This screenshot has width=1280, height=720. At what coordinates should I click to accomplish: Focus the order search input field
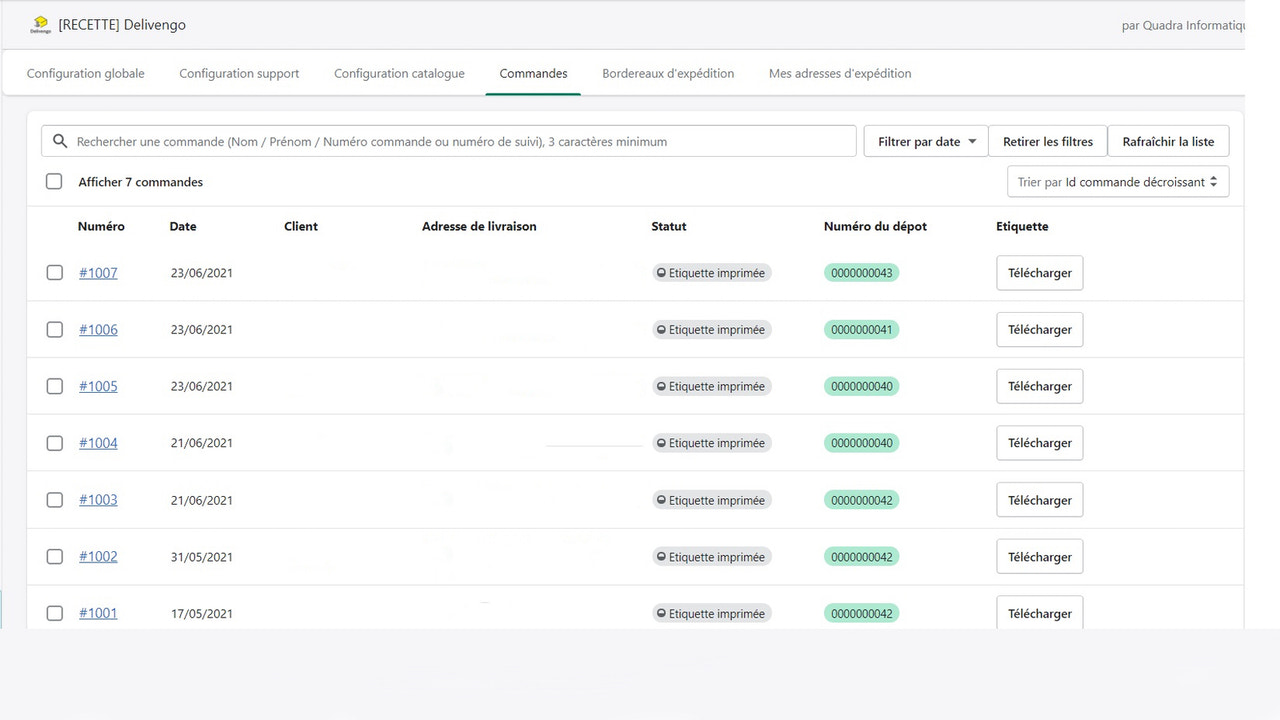tap(449, 141)
